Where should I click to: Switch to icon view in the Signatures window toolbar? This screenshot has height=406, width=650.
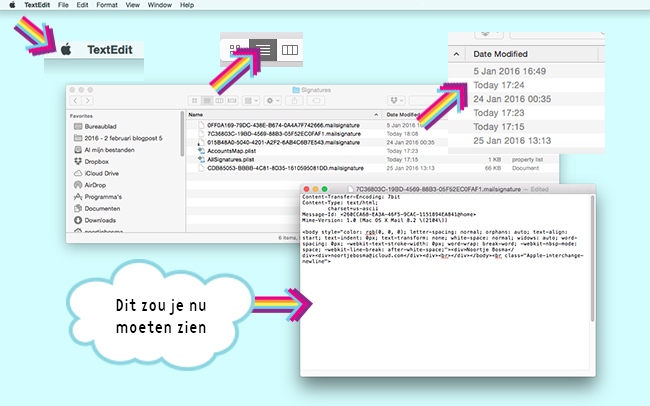(194, 100)
